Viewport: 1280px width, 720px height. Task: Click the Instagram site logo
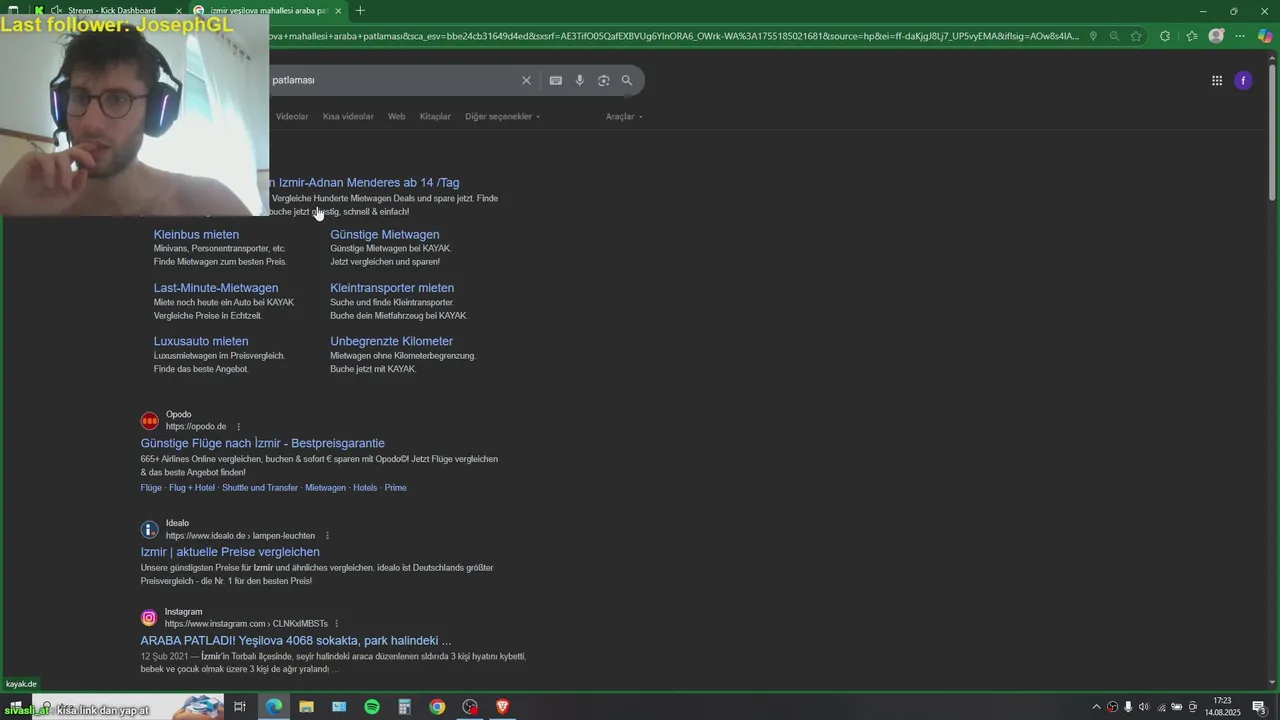[x=149, y=618]
